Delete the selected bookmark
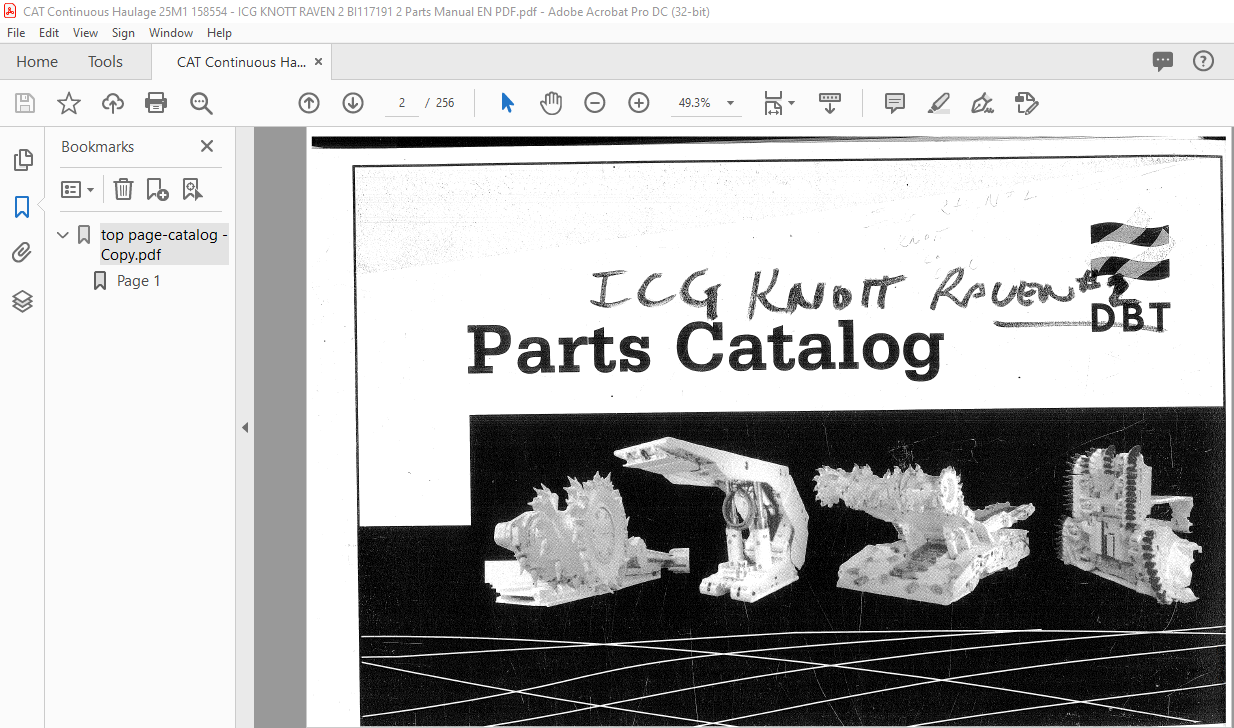Image resolution: width=1234 pixels, height=728 pixels. coord(123,189)
